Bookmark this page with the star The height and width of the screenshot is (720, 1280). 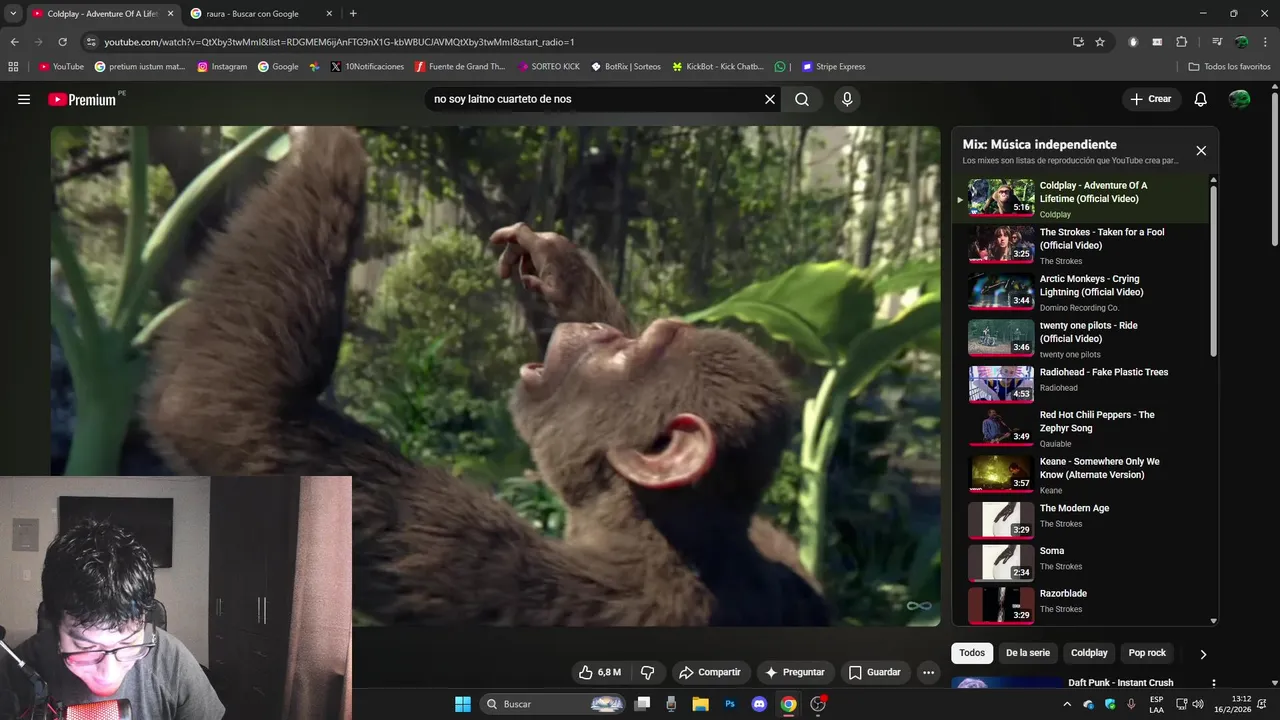click(x=1100, y=42)
